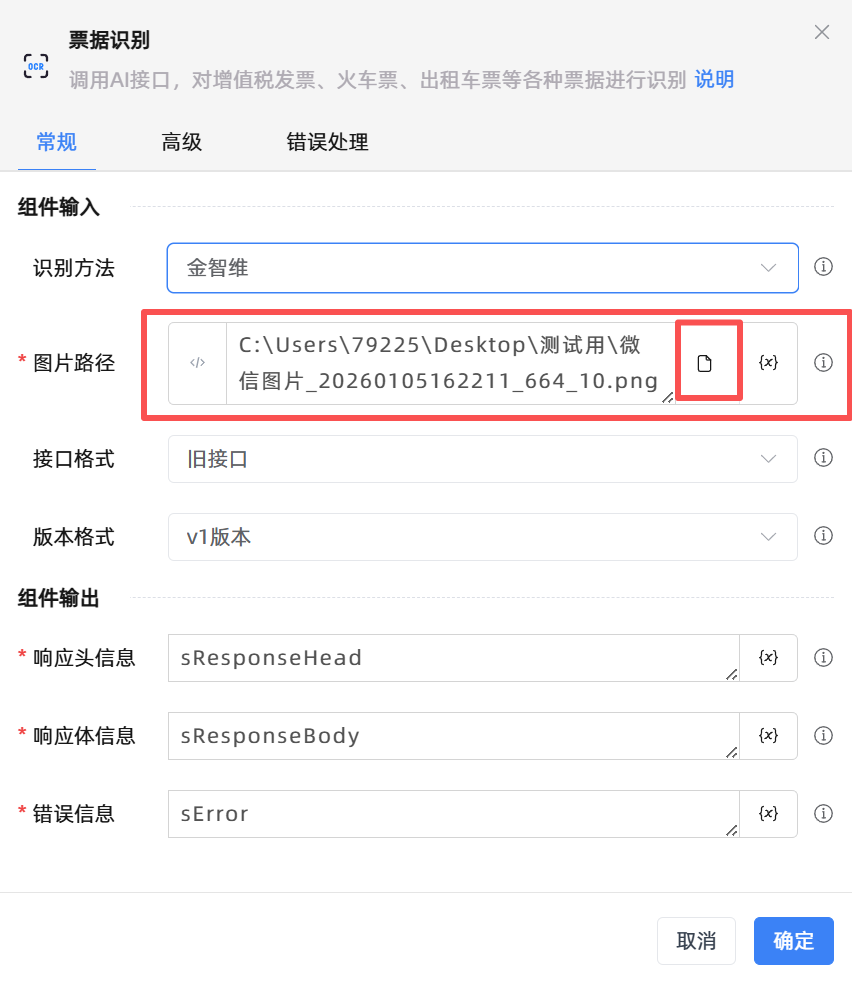
Task: Click the info icon beside 识别方法
Action: pyautogui.click(x=823, y=267)
